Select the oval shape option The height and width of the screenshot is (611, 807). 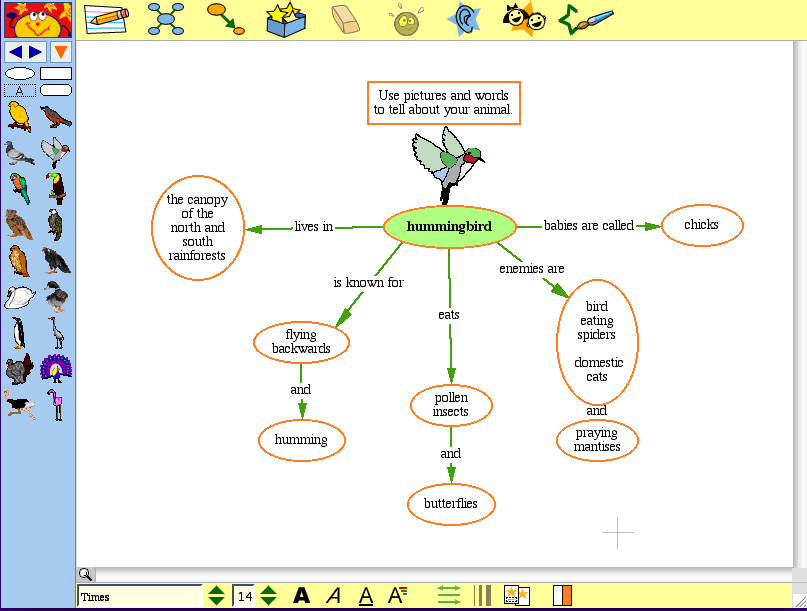point(20,72)
